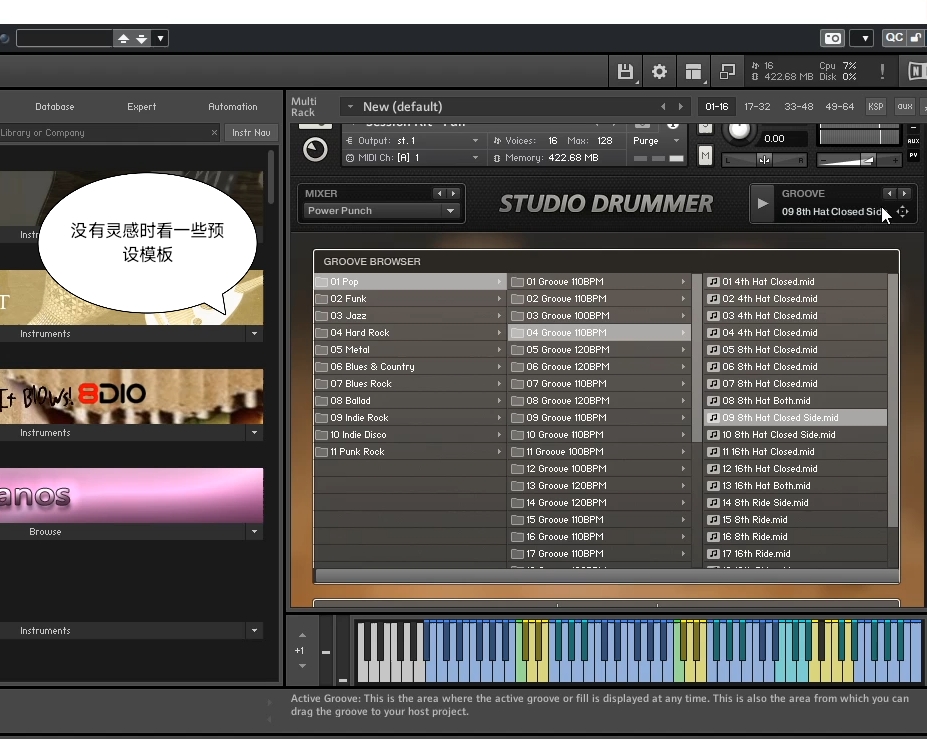This screenshot has width=927, height=739.
Task: Open New (default) multi dropdown arrow
Action: tap(350, 106)
